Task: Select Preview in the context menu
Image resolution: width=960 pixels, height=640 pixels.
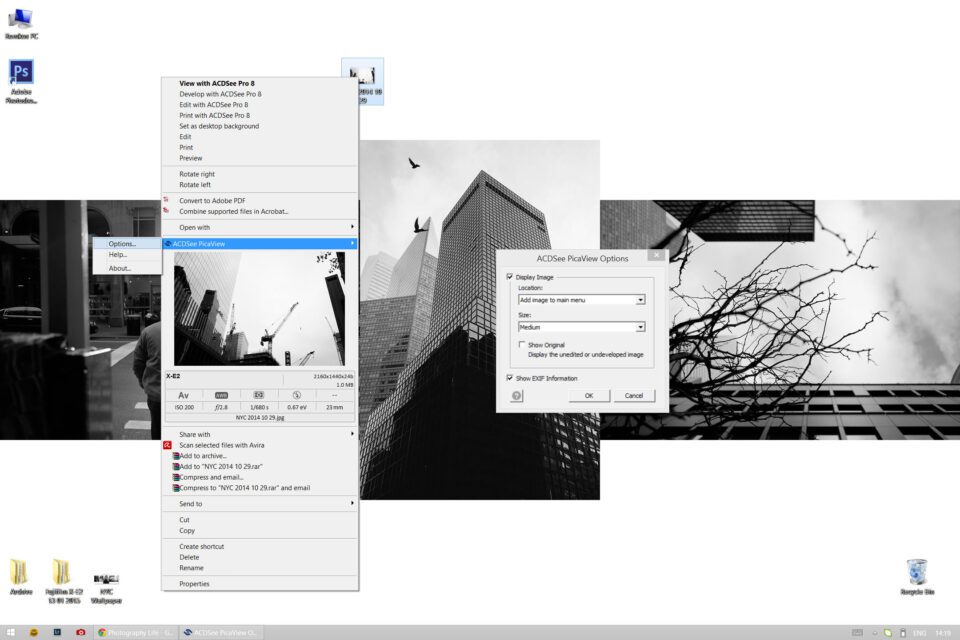Action: click(x=260, y=158)
